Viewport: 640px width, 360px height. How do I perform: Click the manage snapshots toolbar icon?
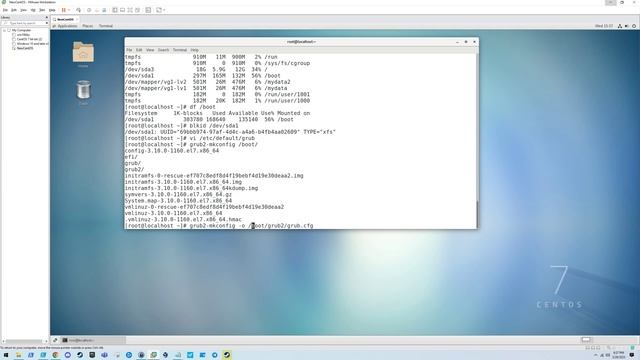click(x=104, y=10)
